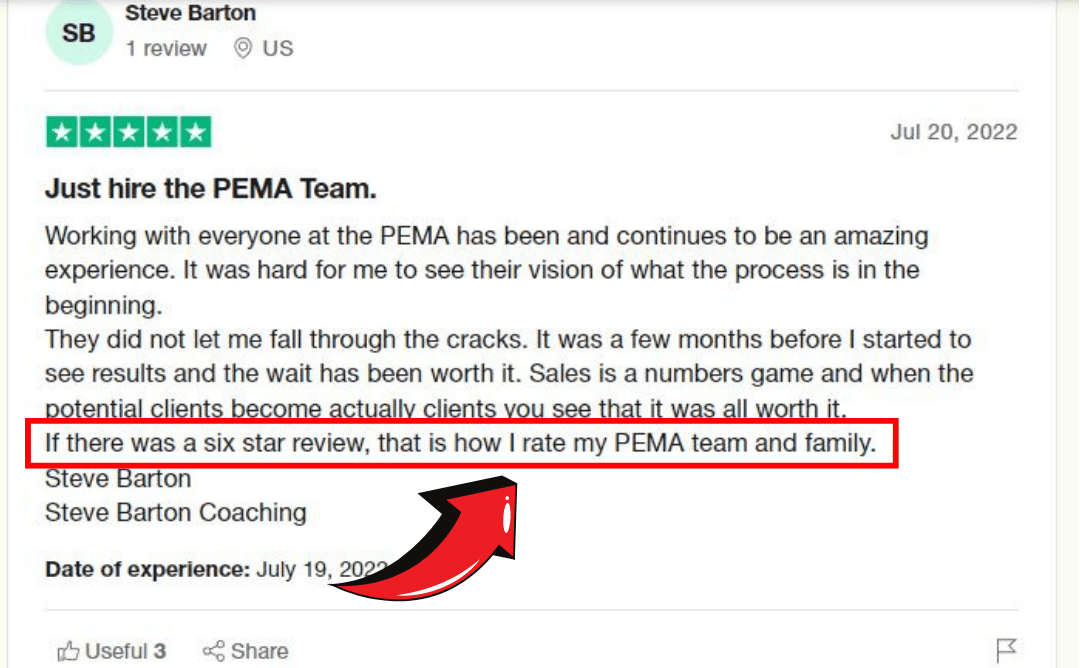
Task: Click the first green rating star
Action: click(x=62, y=132)
